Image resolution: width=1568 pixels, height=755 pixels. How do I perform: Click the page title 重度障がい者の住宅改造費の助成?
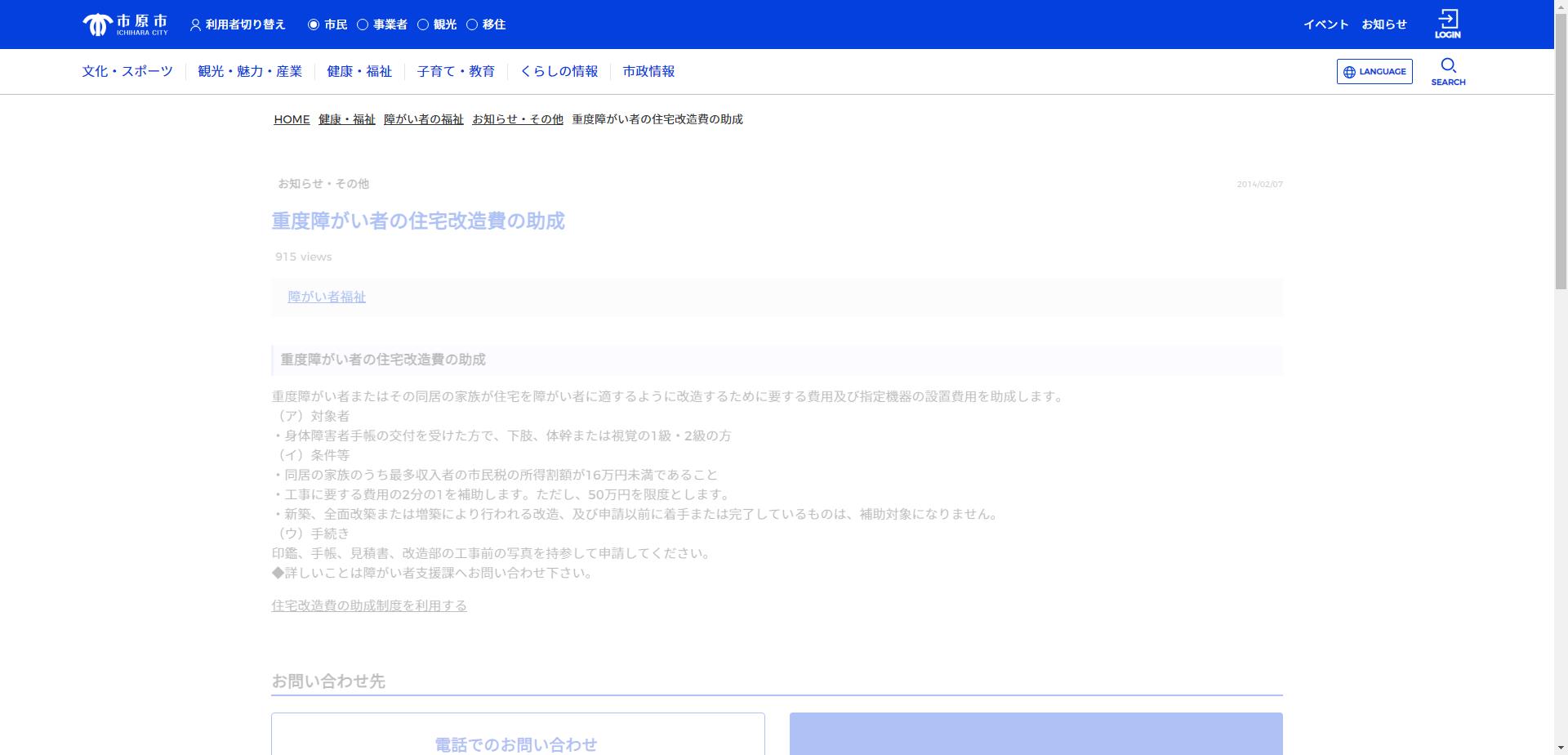[418, 221]
